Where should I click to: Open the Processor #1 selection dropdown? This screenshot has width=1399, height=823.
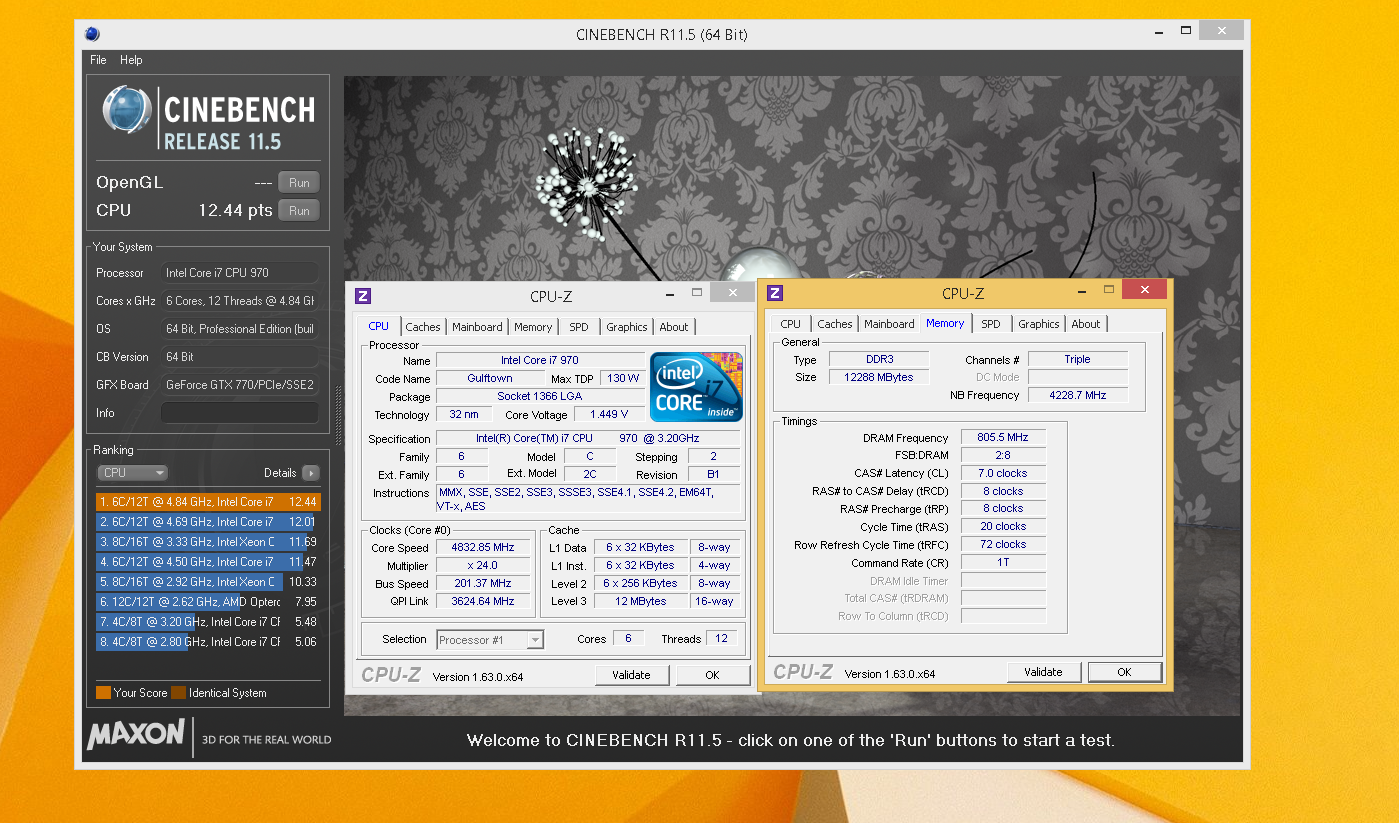coord(490,640)
